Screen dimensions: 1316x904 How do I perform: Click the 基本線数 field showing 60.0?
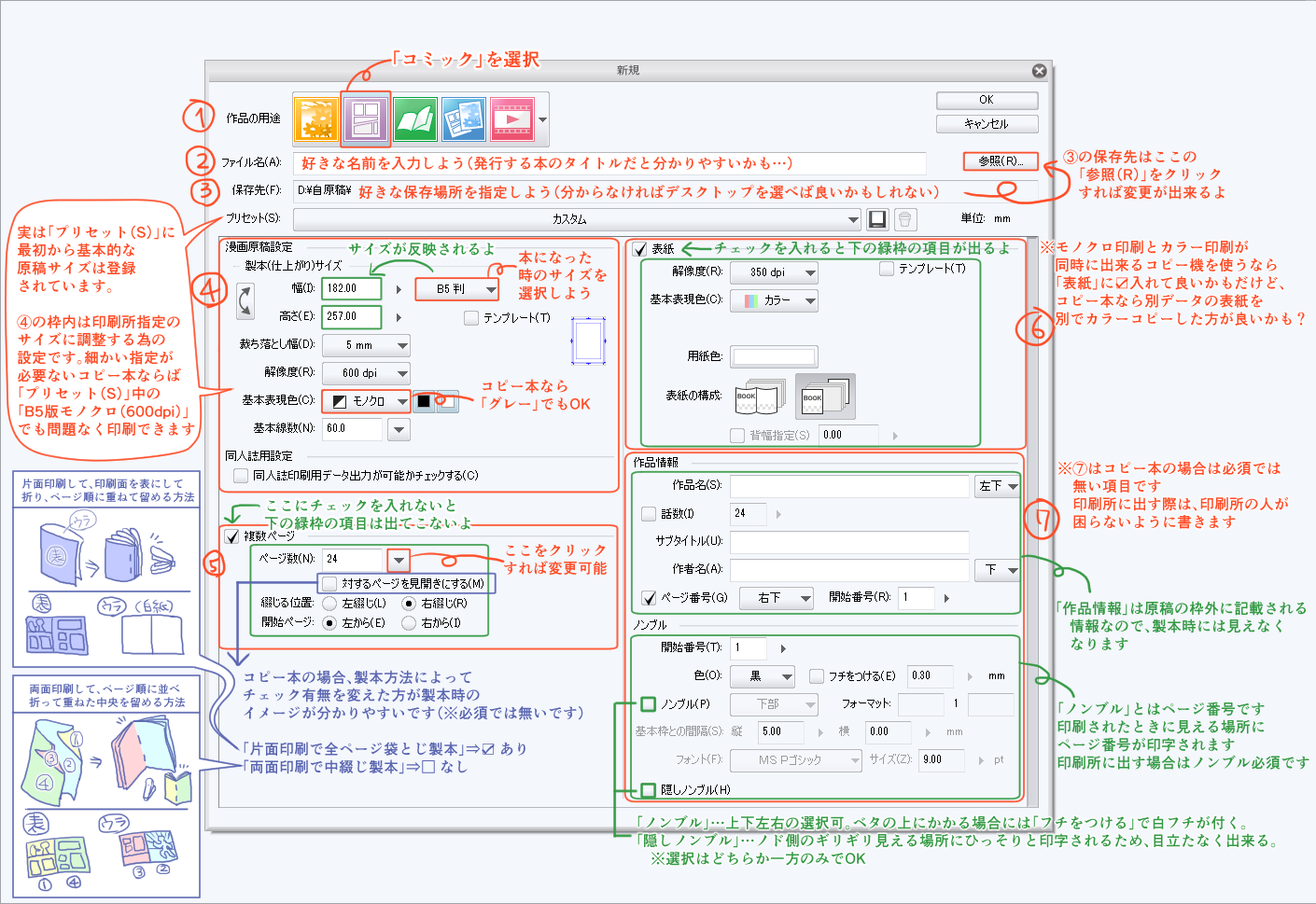pyautogui.click(x=352, y=429)
